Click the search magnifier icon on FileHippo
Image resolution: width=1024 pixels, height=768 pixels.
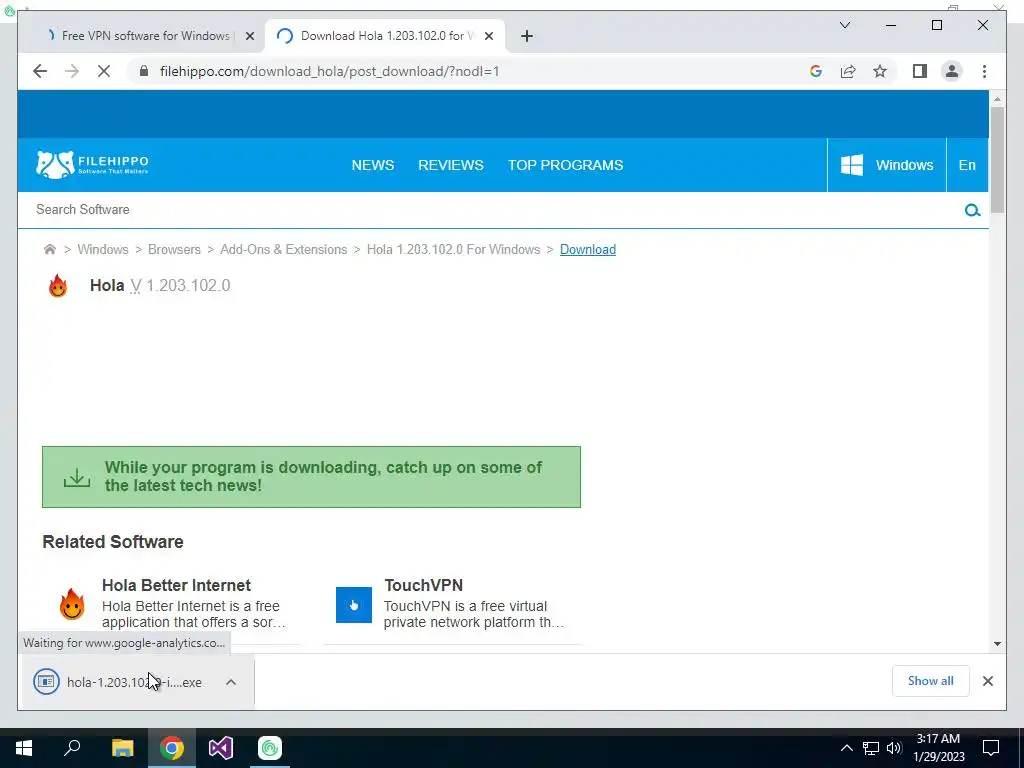(x=972, y=210)
